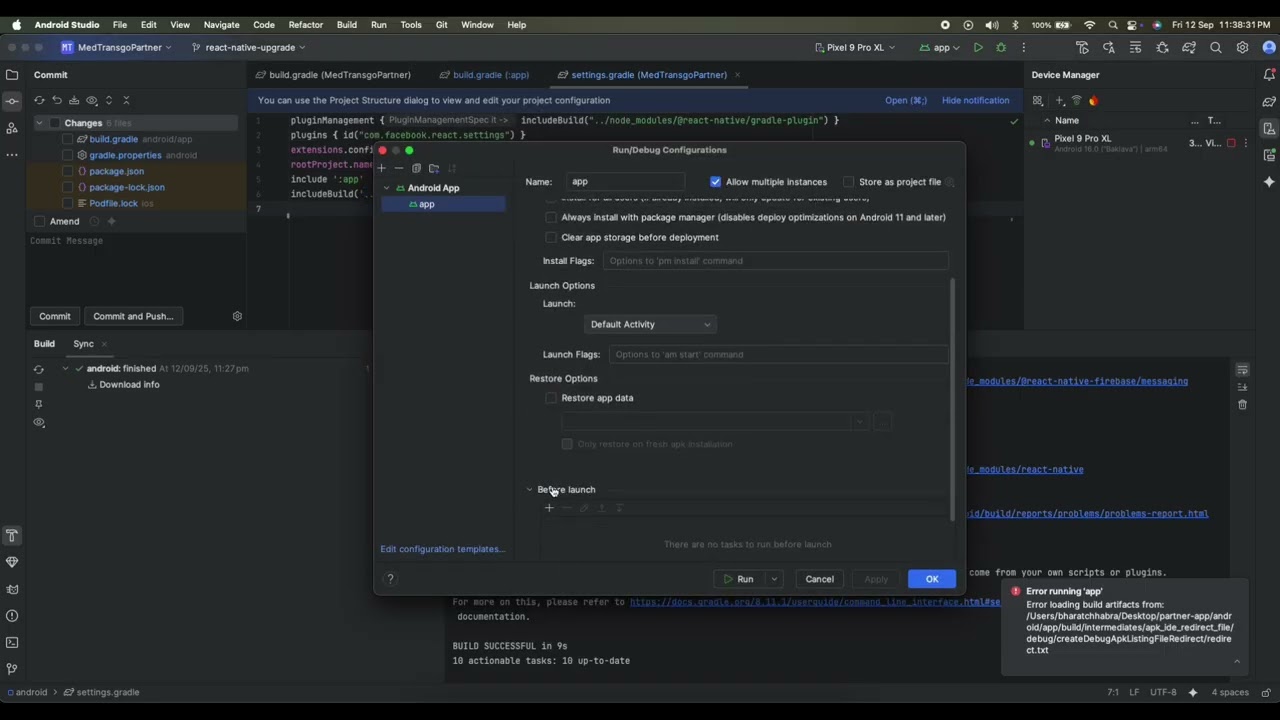The width and height of the screenshot is (1280, 720).
Task: Open Search Everywhere magnifier in Android Studio toolbar
Action: click(x=1216, y=47)
